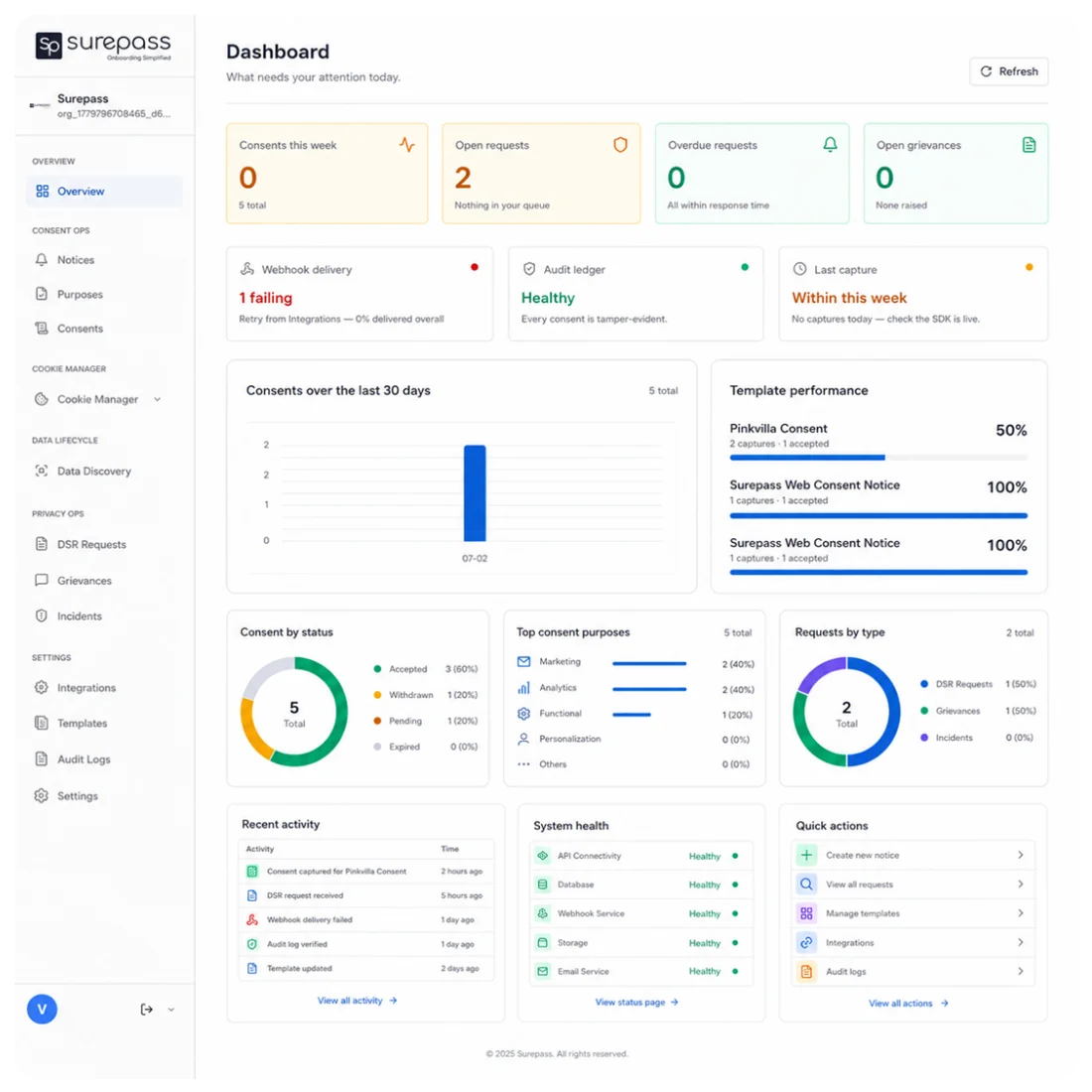Click the pulse icon on the Consents this week card
The image size is (1092, 1092).
(407, 145)
